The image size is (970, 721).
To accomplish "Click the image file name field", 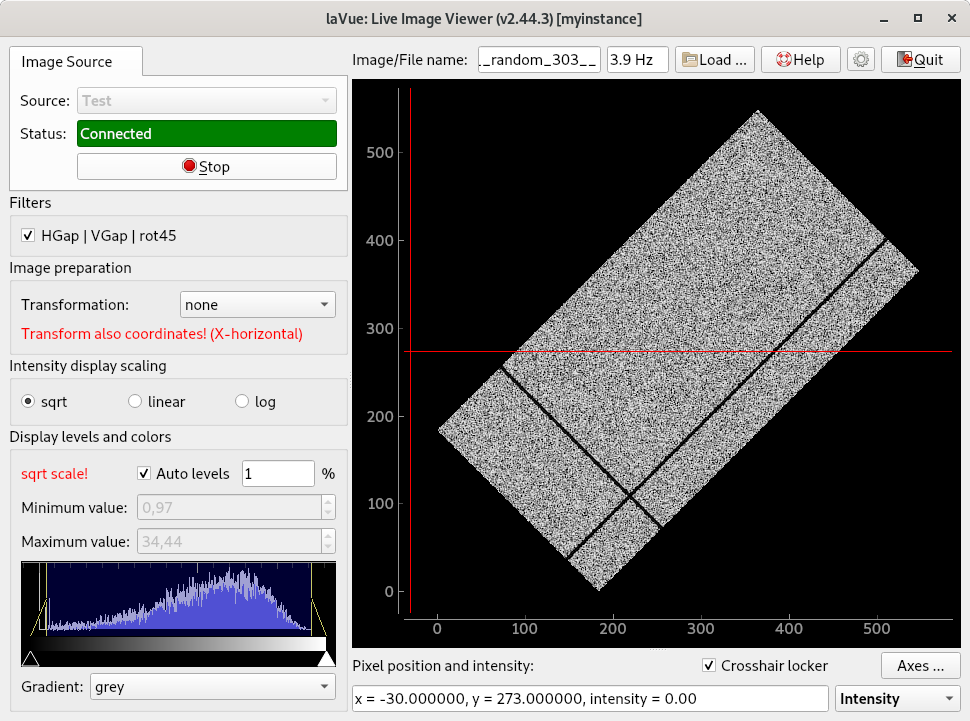I will point(539,60).
